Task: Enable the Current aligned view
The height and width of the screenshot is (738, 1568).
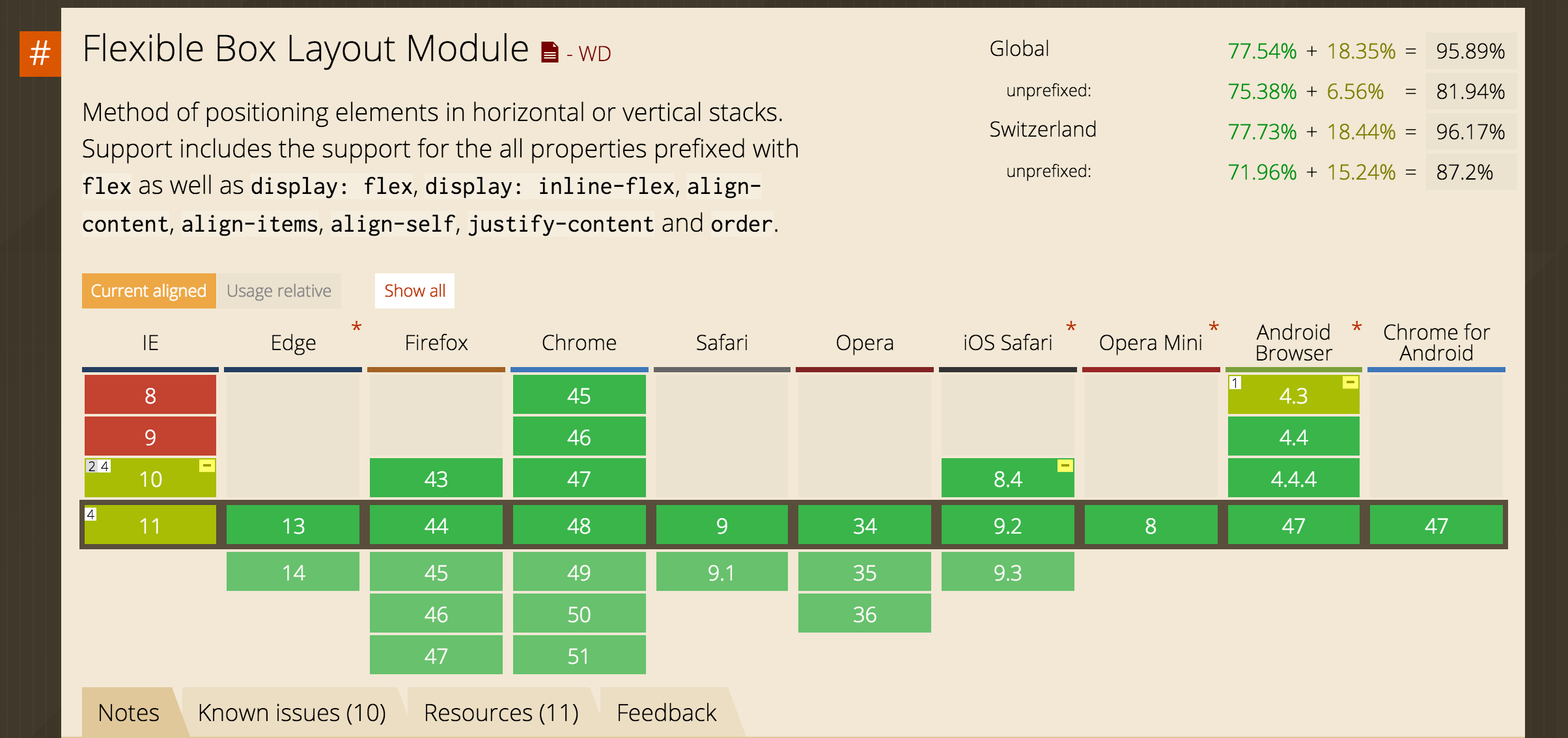Action: pyautogui.click(x=148, y=291)
